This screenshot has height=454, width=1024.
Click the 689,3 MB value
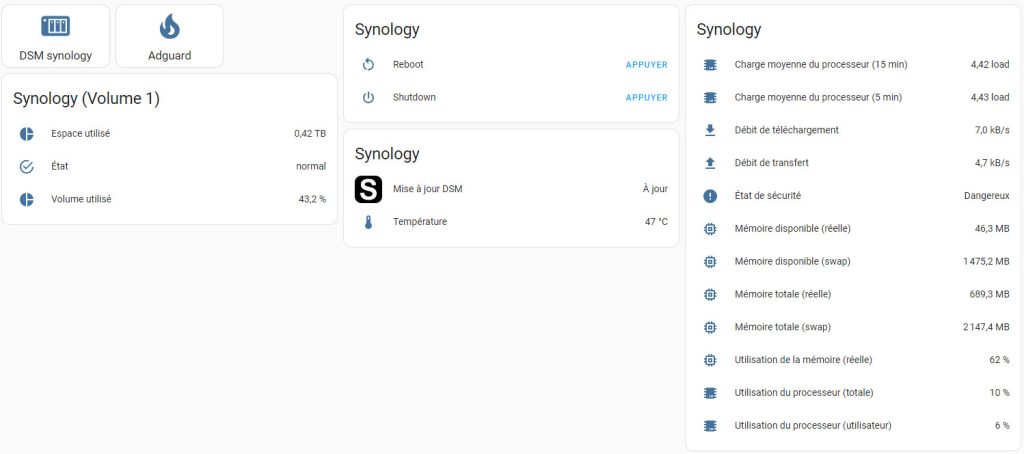click(x=989, y=294)
